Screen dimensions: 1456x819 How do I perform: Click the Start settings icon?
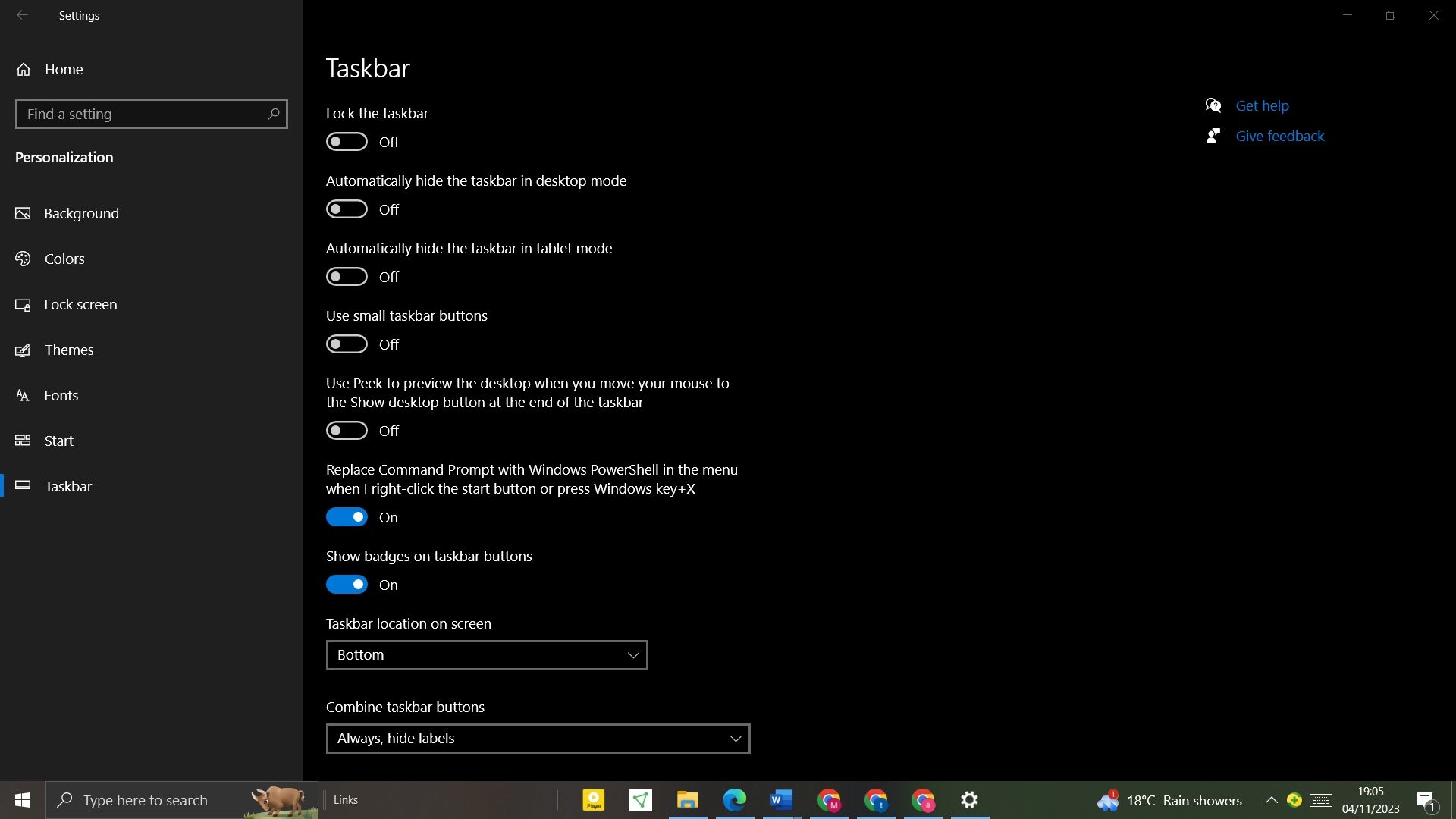[x=23, y=441]
